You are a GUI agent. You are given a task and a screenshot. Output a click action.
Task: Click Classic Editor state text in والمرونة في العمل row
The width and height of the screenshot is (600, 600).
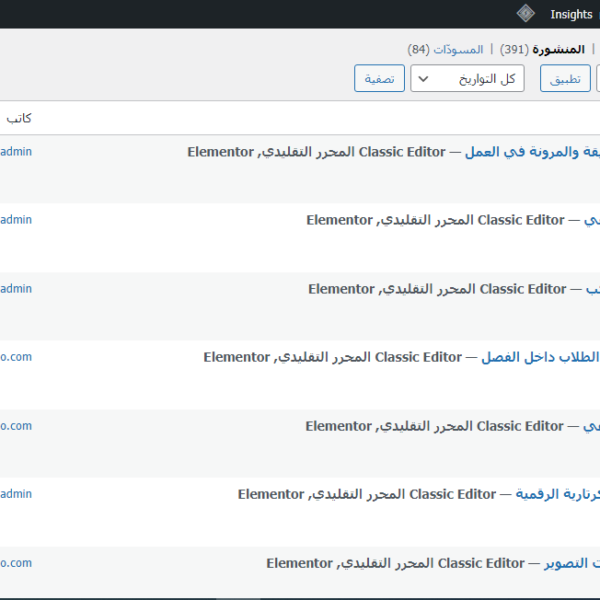402,152
